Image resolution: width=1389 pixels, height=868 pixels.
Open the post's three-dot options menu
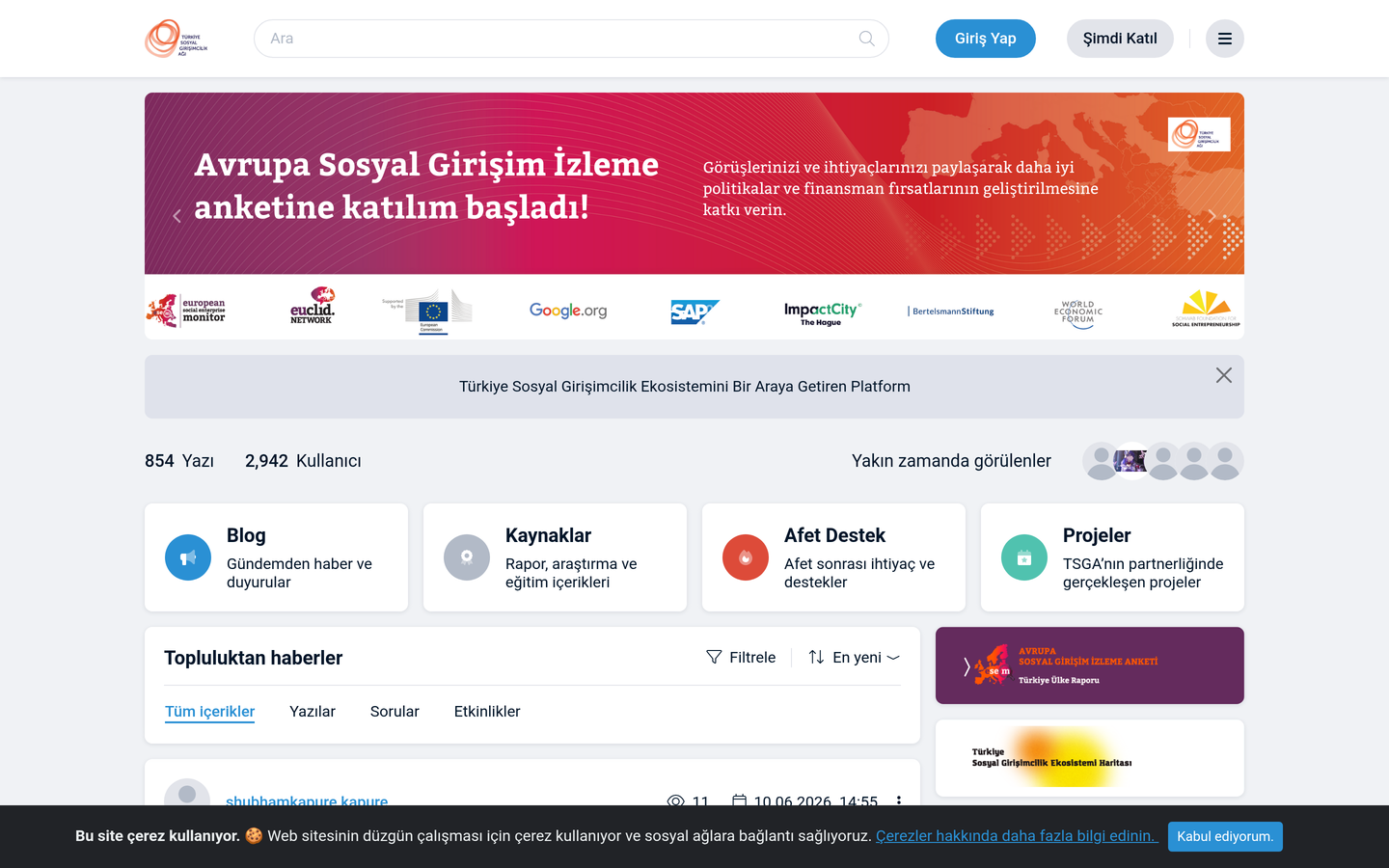coord(899,801)
